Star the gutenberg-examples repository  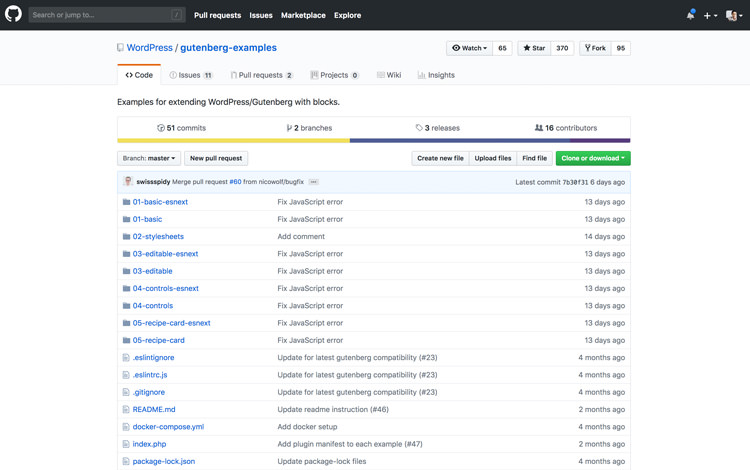[x=533, y=48]
